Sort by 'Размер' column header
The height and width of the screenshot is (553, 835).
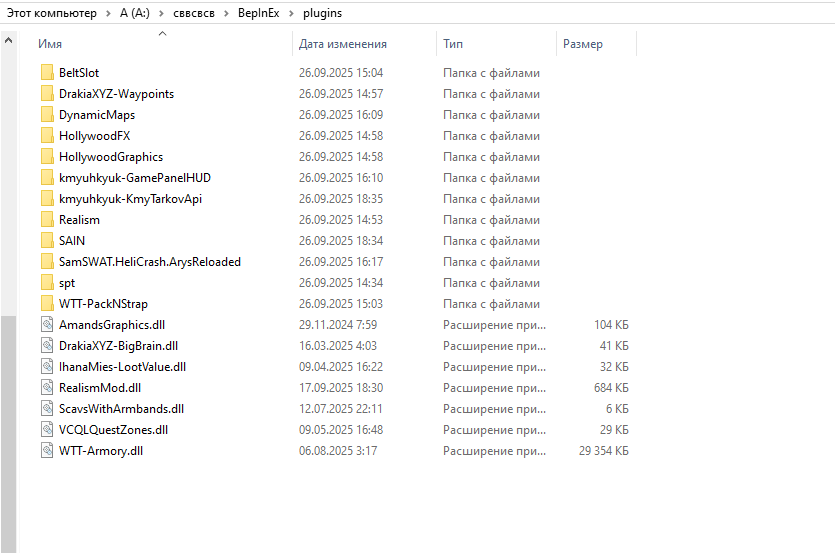[583, 44]
